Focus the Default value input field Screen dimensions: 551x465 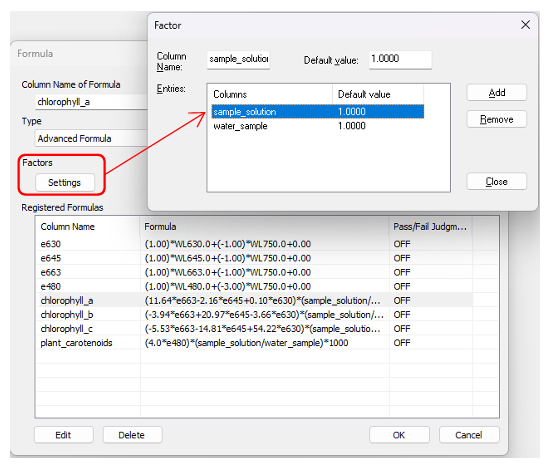400,59
